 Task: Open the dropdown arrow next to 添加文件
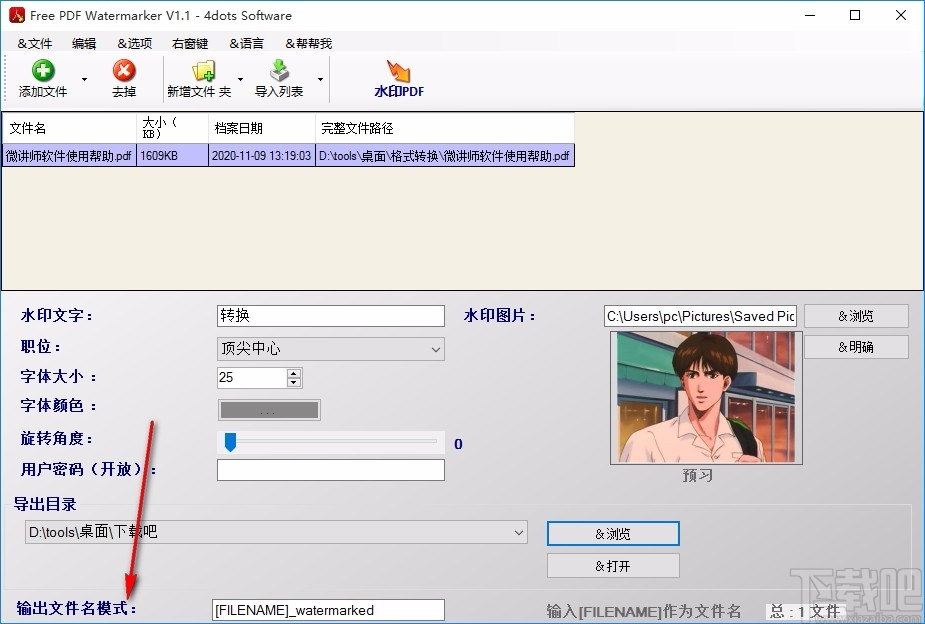coord(84,79)
